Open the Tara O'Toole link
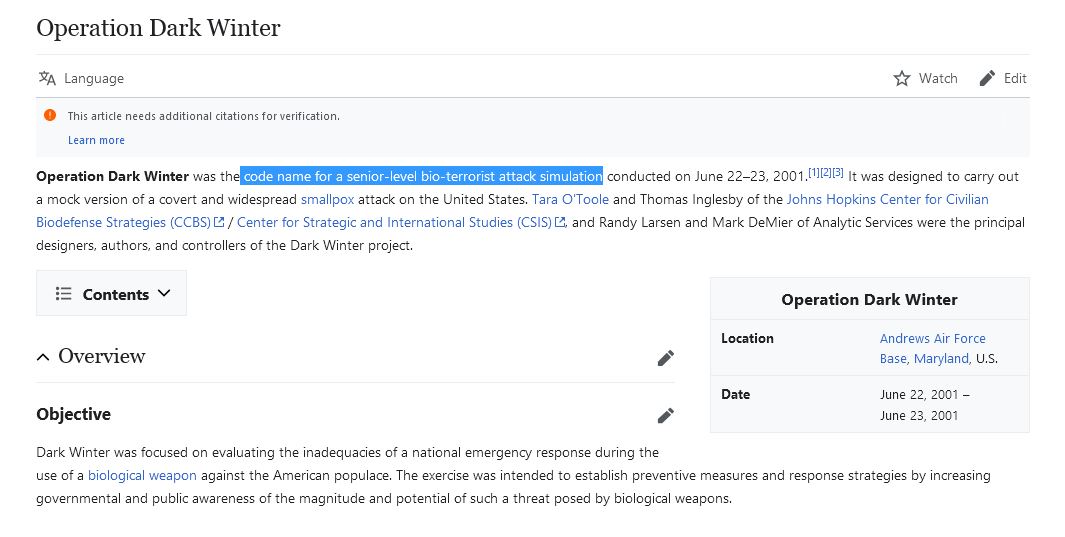 coord(571,199)
